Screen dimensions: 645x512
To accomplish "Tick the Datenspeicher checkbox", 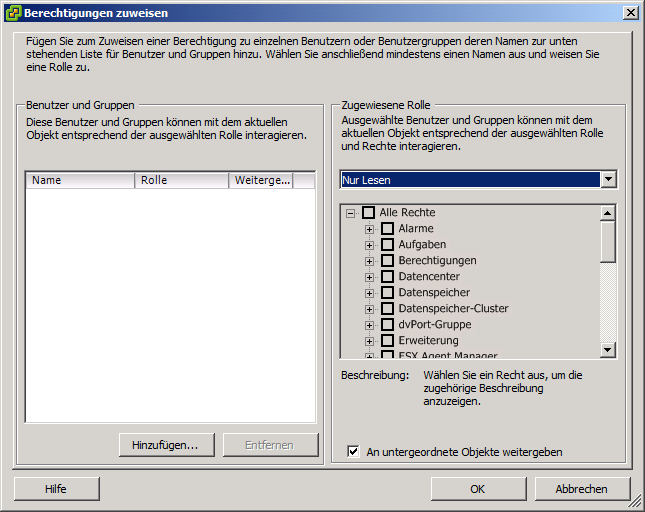I will tap(387, 292).
